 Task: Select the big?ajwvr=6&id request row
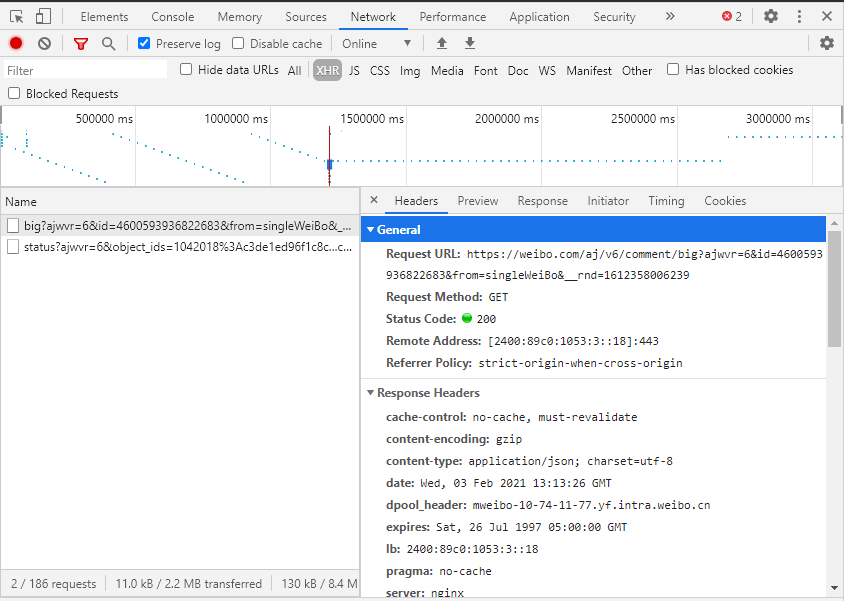[x=180, y=226]
